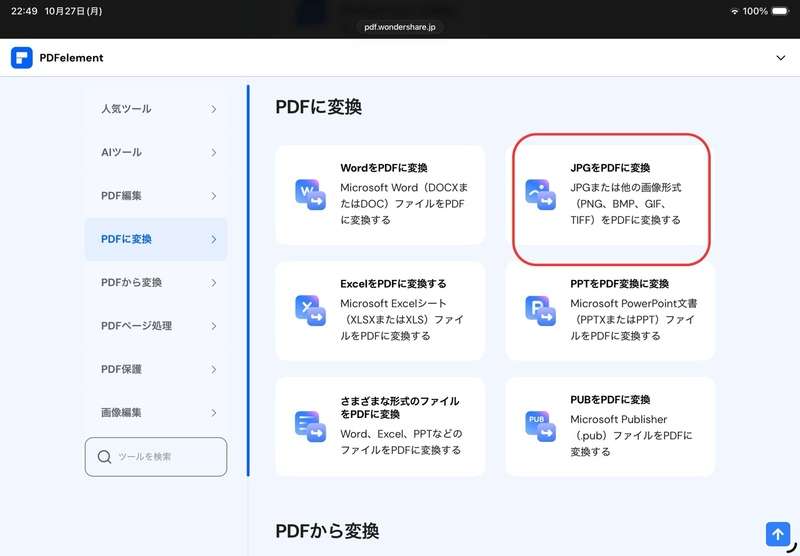Click the PPT to PDF icon
This screenshot has height=556, width=800.
540,311
